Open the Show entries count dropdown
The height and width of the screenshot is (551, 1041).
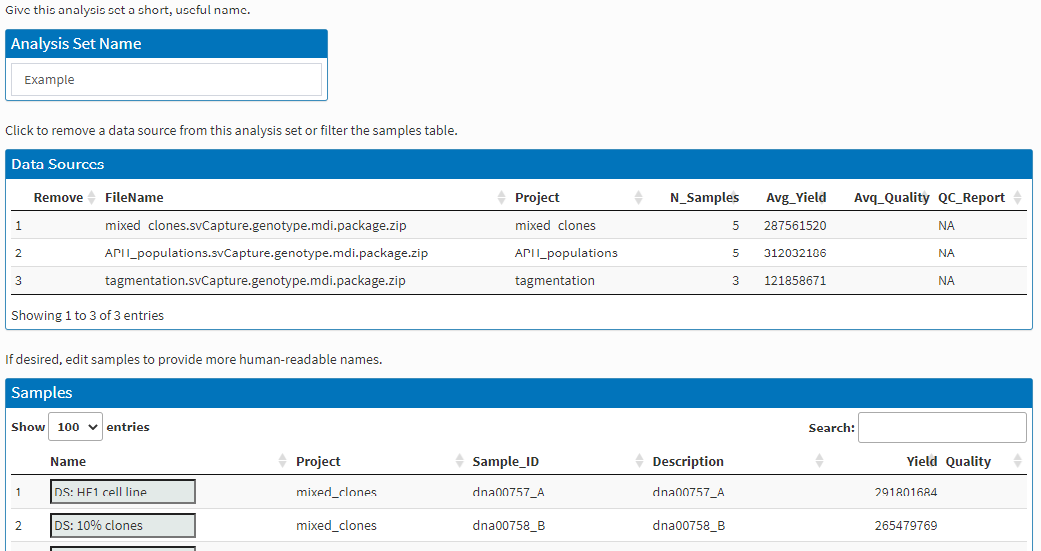75,427
